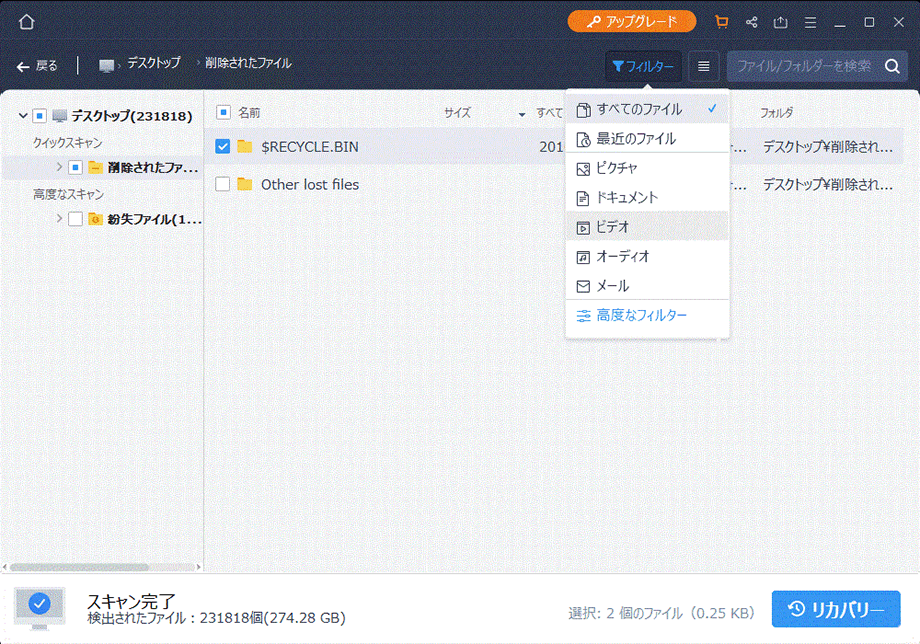This screenshot has width=920, height=644.
Task: Select the Other lost files name
Action: coord(310,184)
